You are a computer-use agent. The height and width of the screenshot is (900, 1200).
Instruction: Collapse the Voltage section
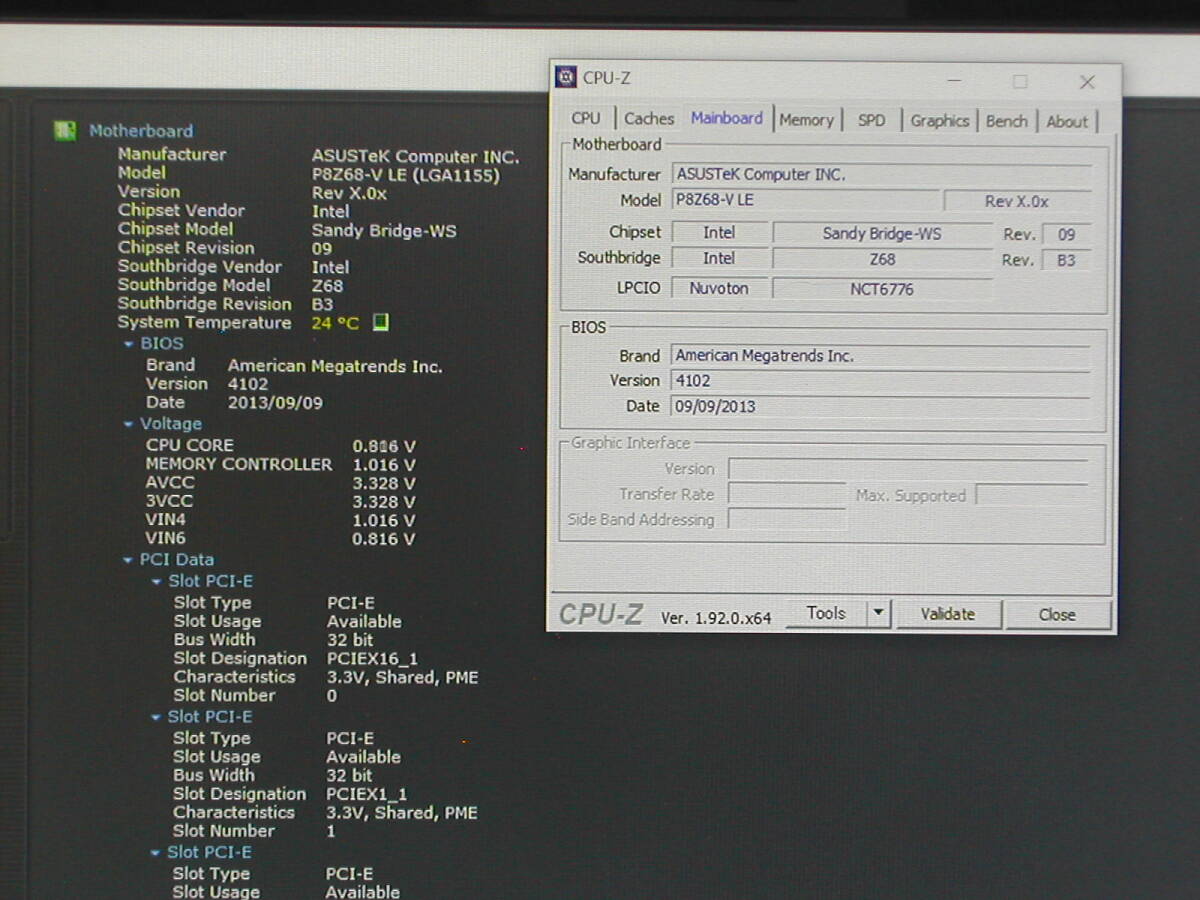[129, 424]
